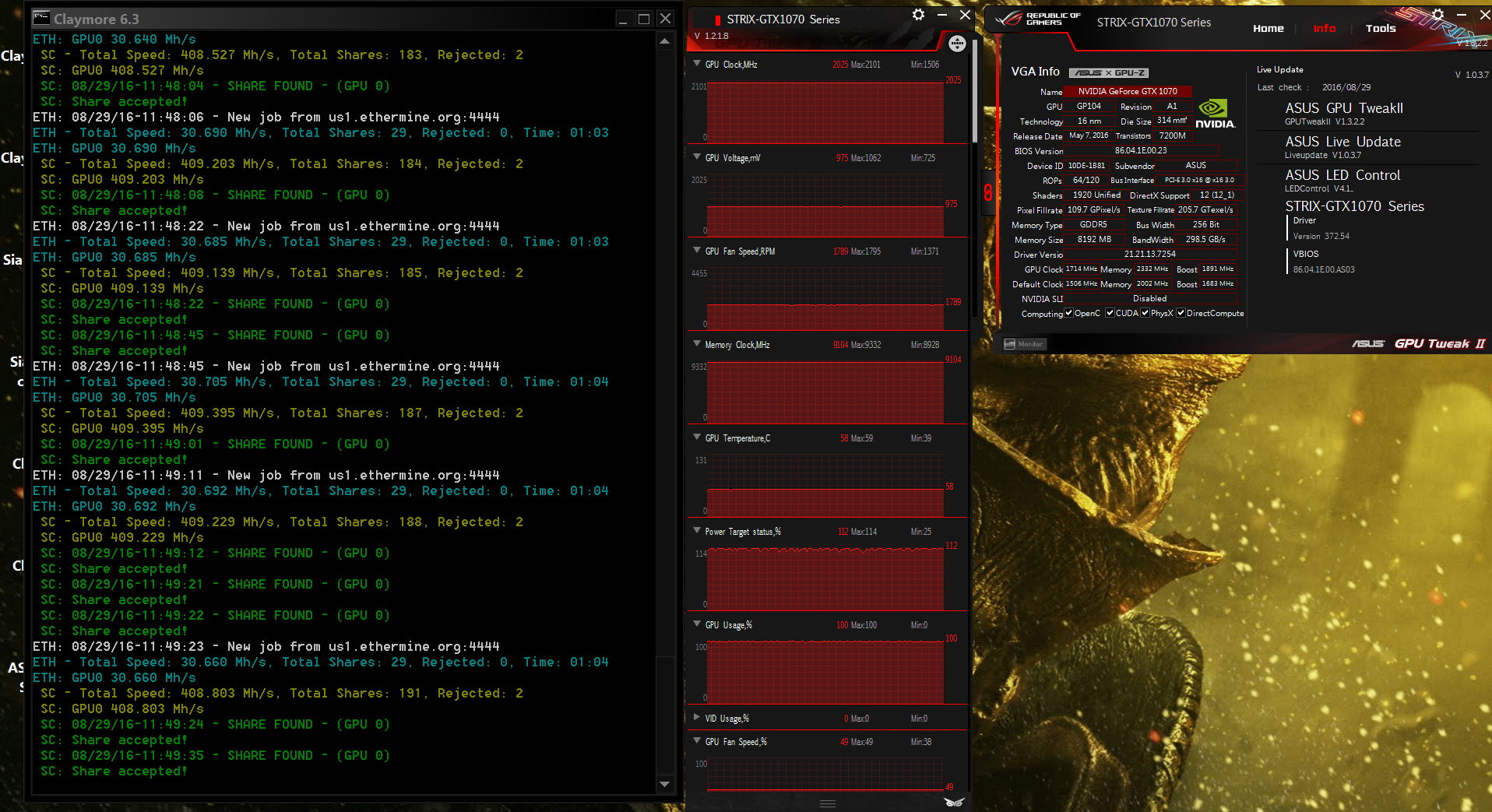The width and height of the screenshot is (1492, 812).
Task: Click the Monitor button in GPU Tweak
Action: (1024, 344)
